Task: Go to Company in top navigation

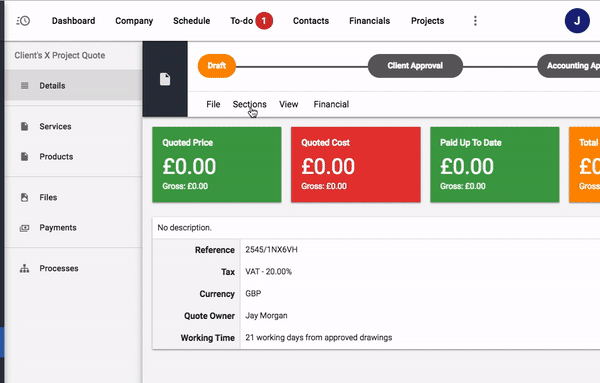Action: [x=134, y=21]
